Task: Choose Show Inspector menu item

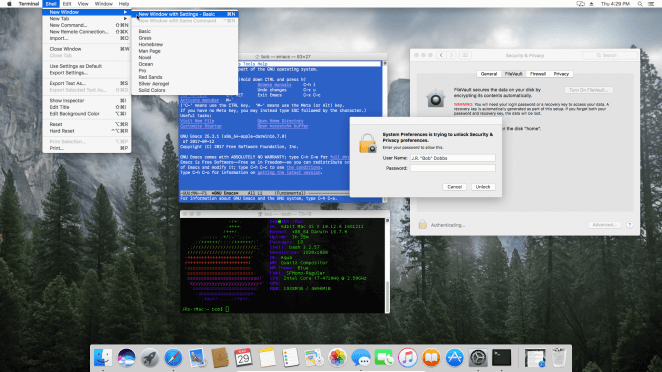Action: point(87,100)
